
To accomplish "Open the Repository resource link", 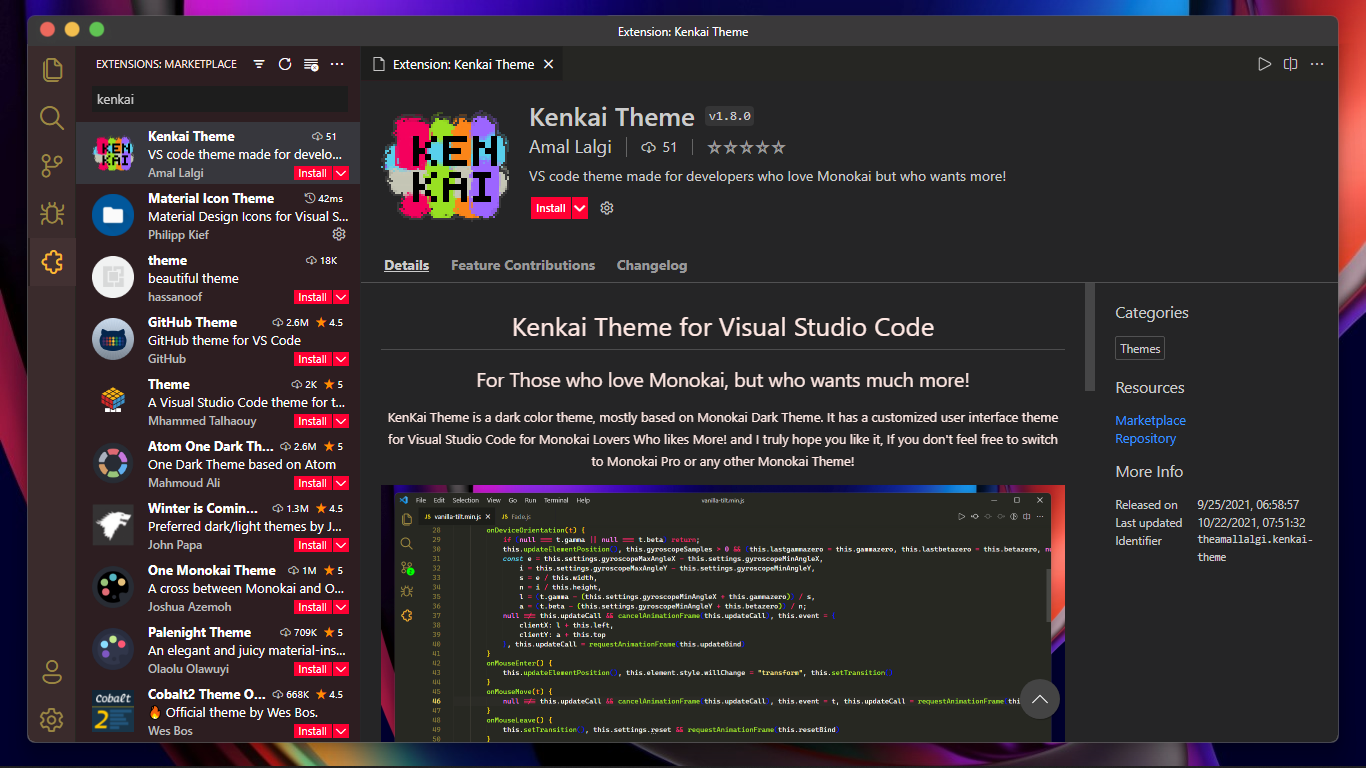I will [1146, 439].
